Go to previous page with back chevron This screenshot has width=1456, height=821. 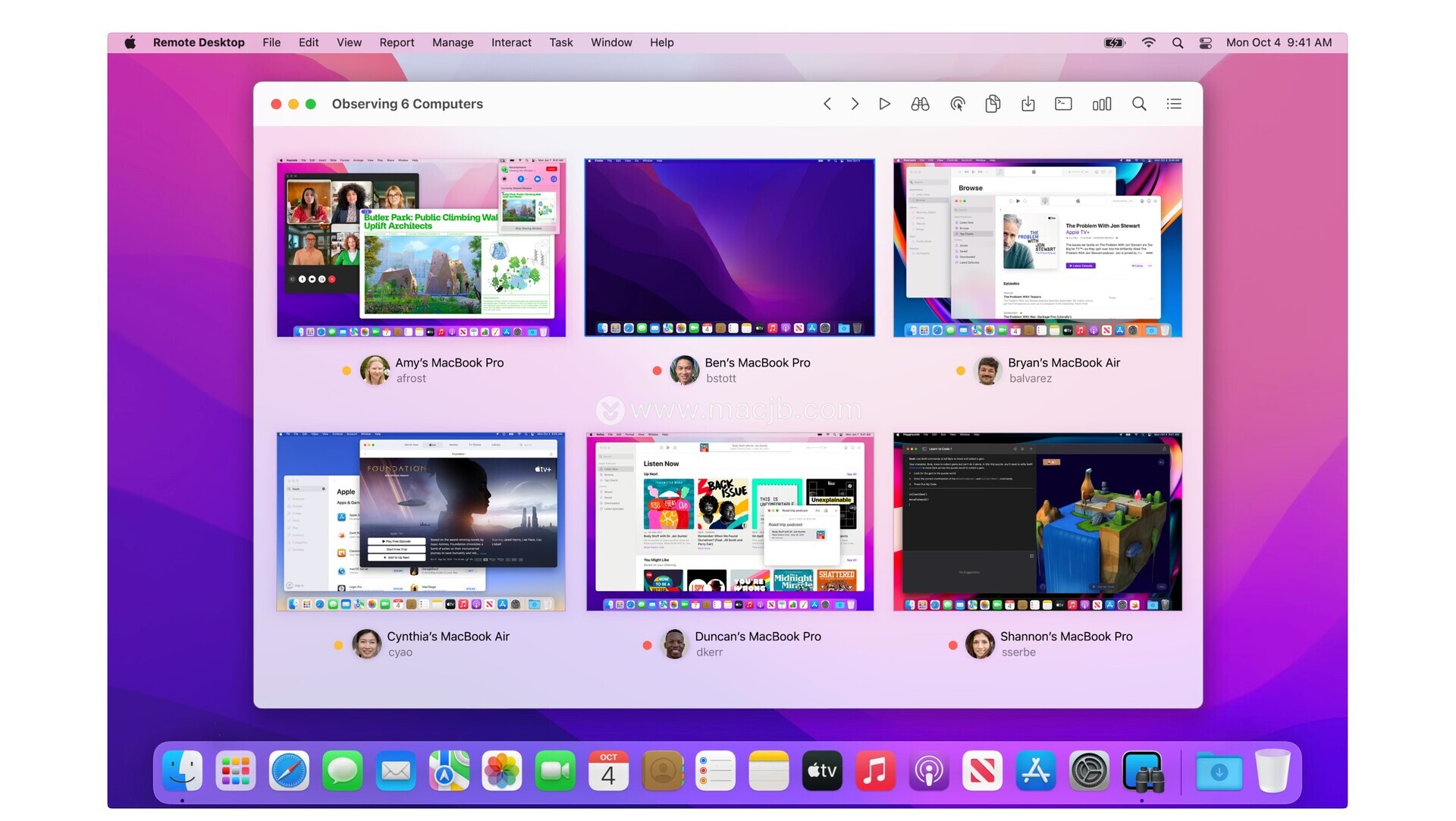click(x=827, y=104)
